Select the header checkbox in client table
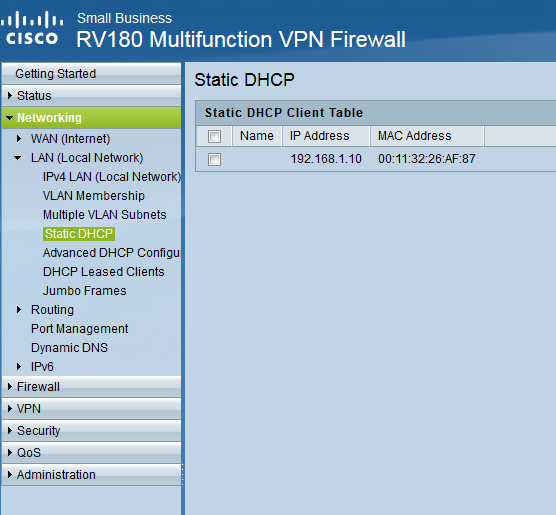Image resolution: width=556 pixels, height=515 pixels. pos(214,136)
